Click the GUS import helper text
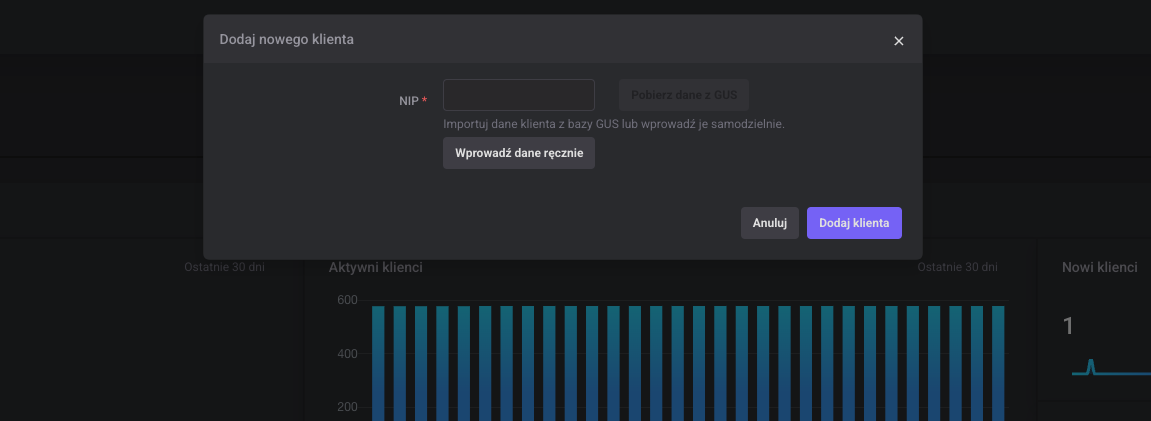The image size is (1151, 421). pos(613,124)
